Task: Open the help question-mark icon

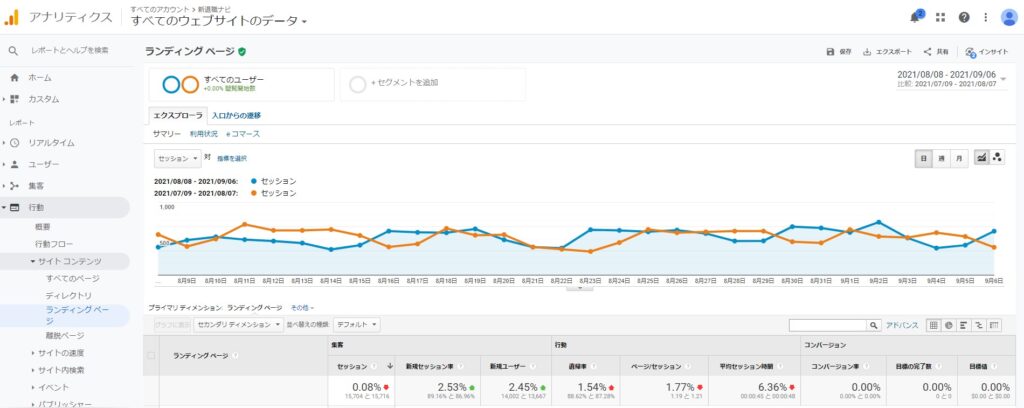Action: [964, 18]
